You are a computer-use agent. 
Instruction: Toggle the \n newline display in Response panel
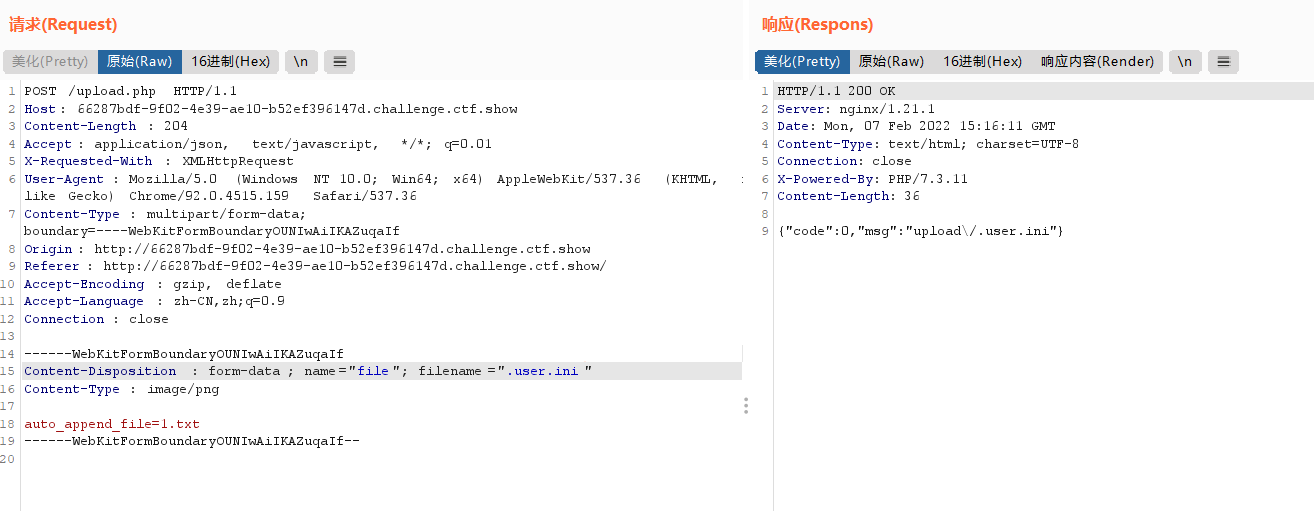click(x=1184, y=61)
